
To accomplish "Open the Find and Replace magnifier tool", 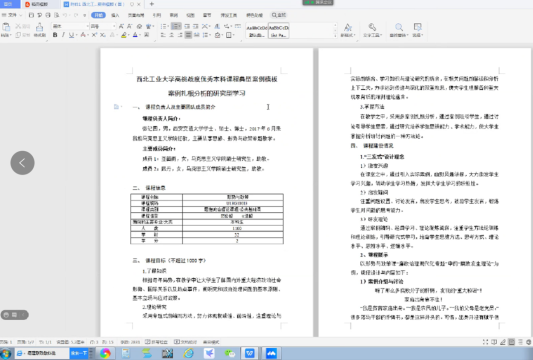I will click(399, 27).
